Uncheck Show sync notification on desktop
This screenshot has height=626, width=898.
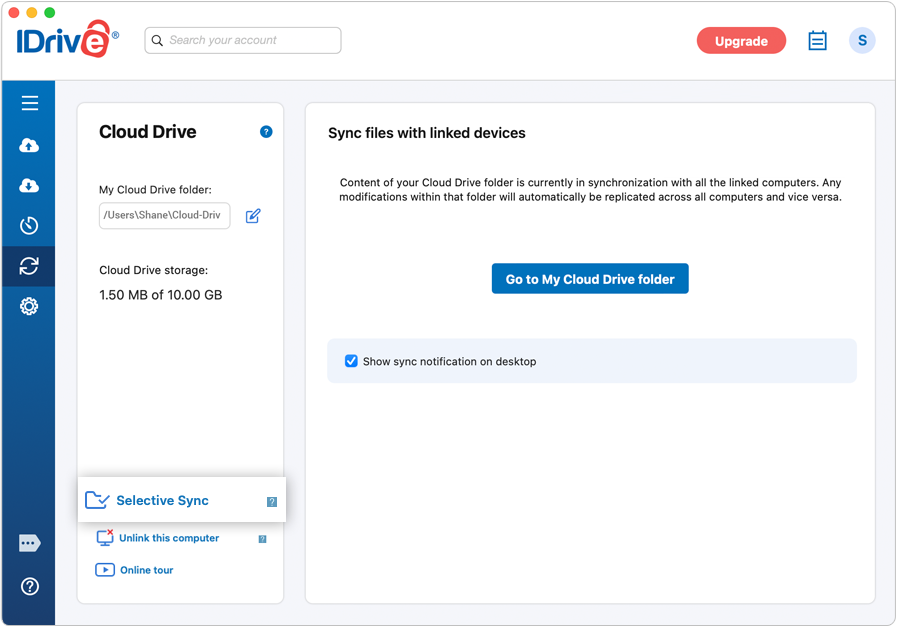[x=351, y=361]
